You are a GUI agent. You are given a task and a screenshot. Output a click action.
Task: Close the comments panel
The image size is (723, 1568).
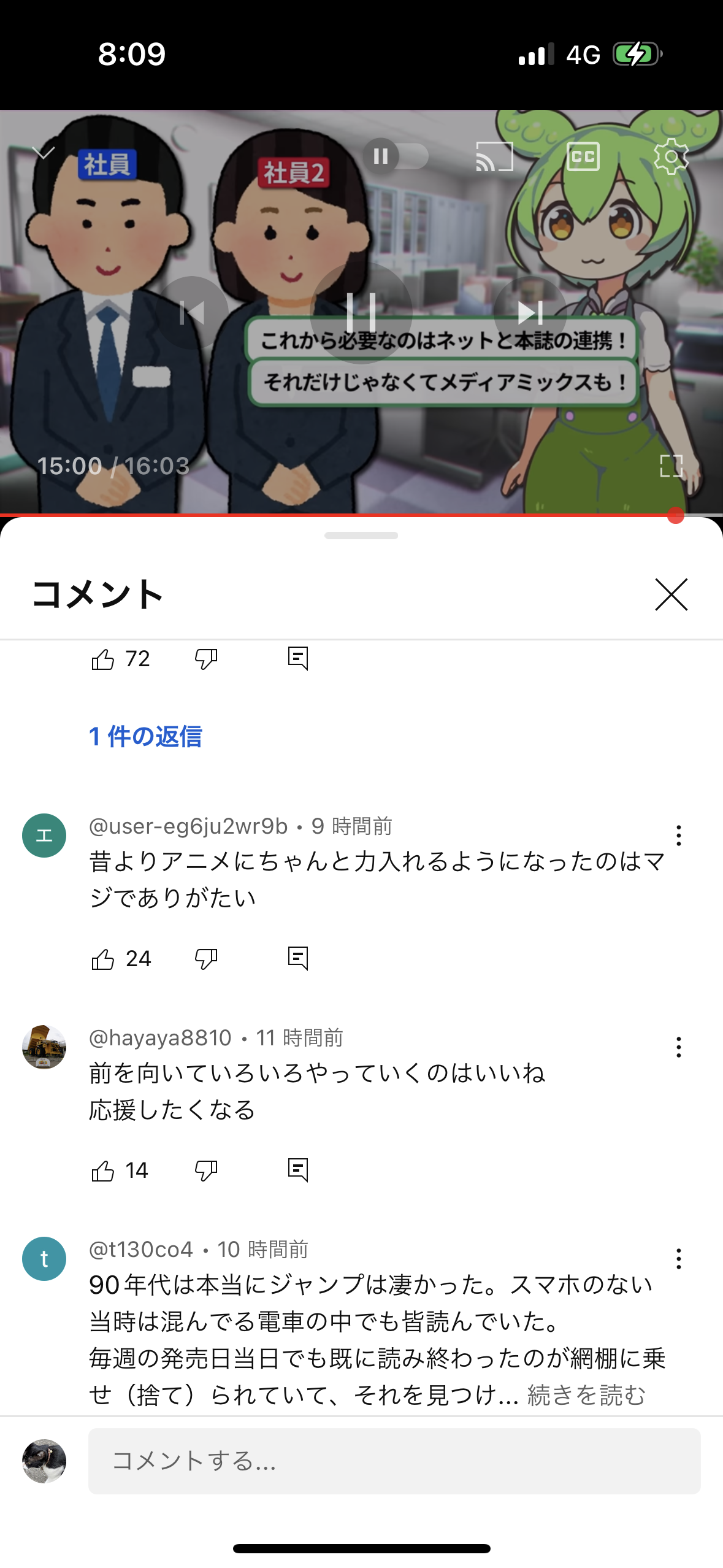point(671,594)
